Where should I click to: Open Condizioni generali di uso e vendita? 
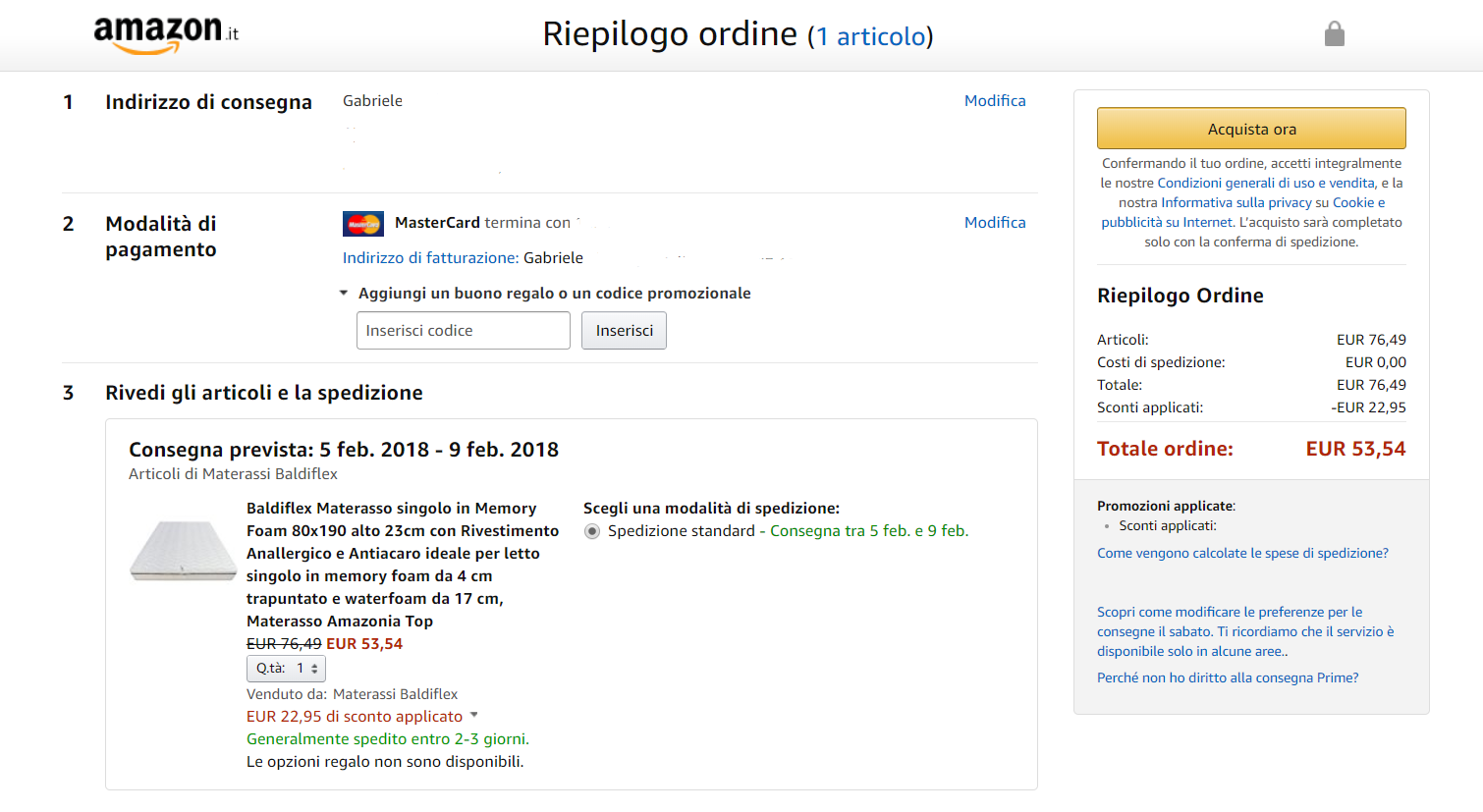[x=1266, y=184]
